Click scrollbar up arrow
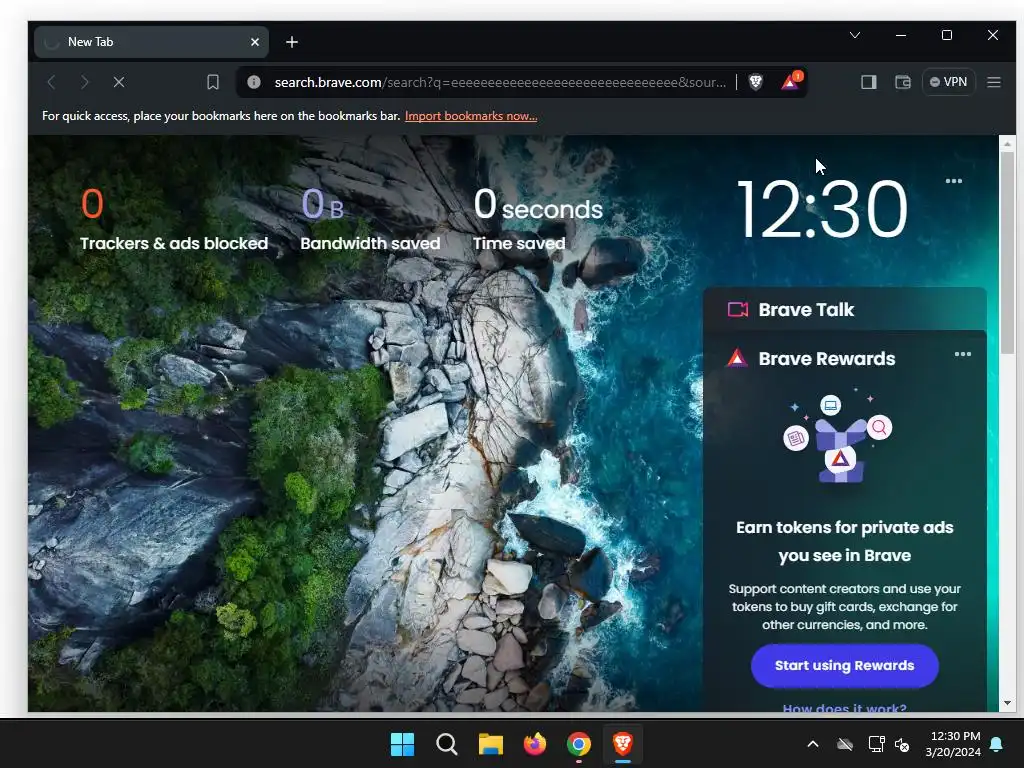Screen dimensions: 1024x768 pyautogui.click(x=1007, y=143)
